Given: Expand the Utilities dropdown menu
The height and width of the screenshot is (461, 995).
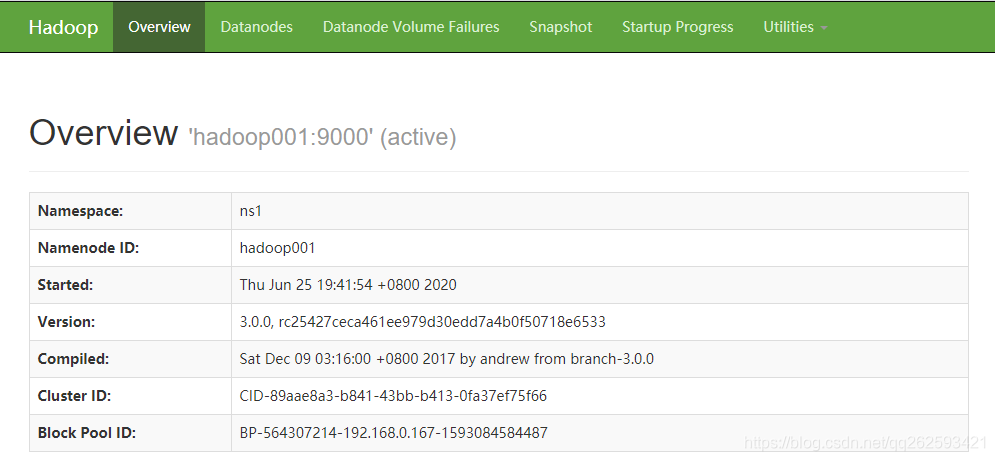Looking at the screenshot, I should (x=795, y=27).
